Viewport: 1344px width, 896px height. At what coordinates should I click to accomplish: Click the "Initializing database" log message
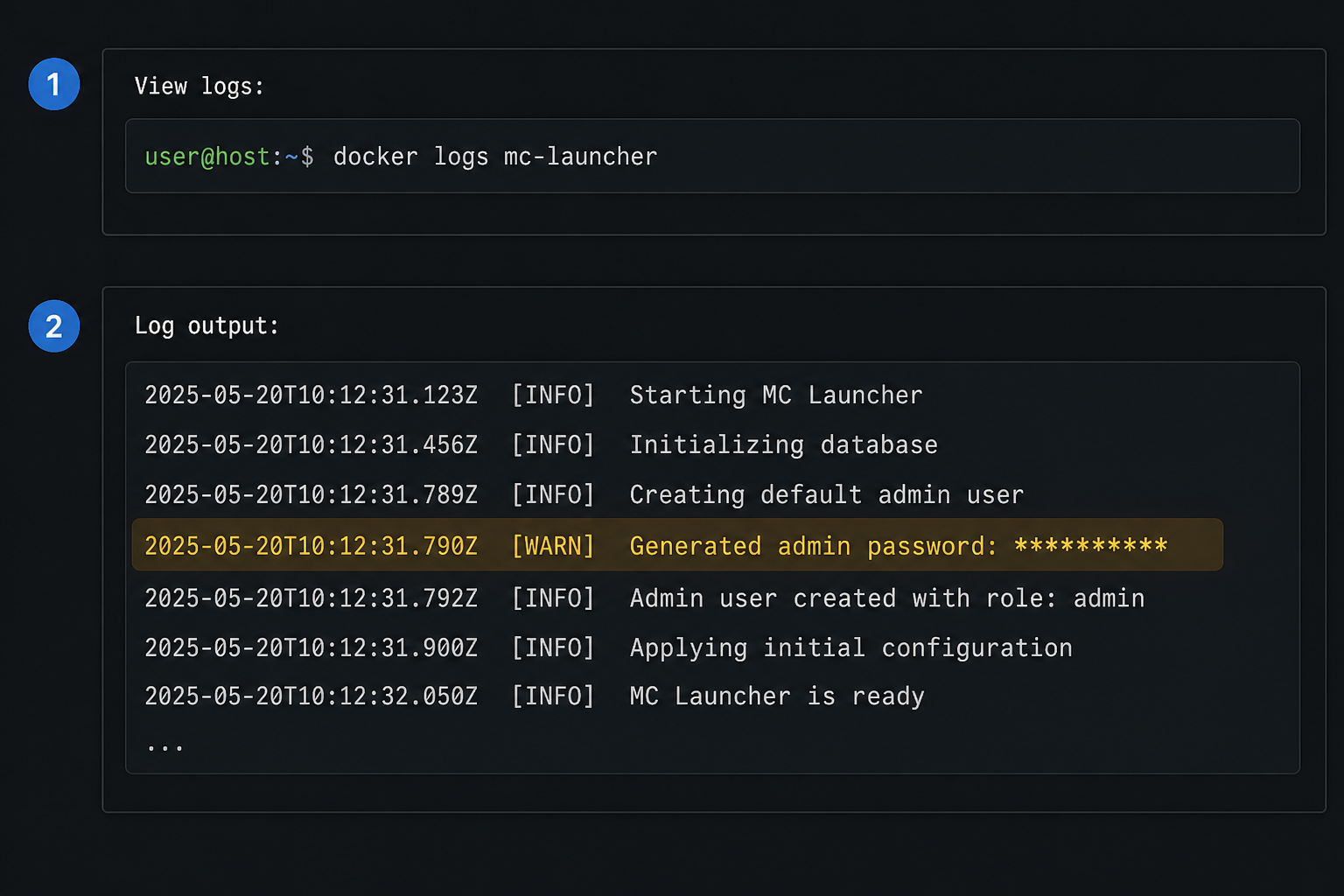[x=784, y=445]
